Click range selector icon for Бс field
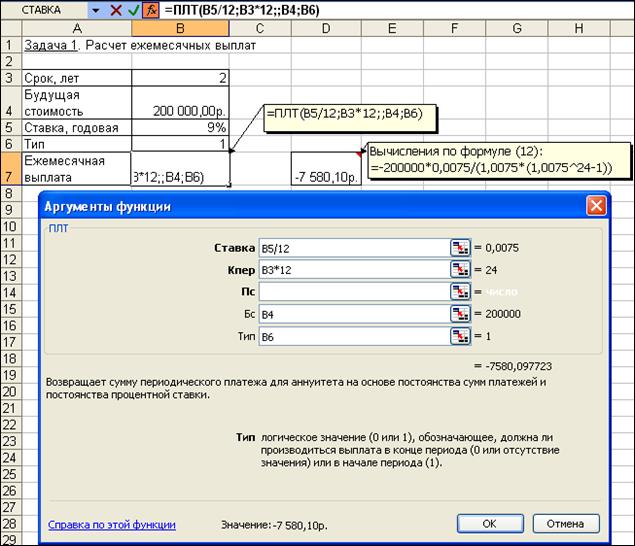This screenshot has width=635, height=546. [x=459, y=314]
